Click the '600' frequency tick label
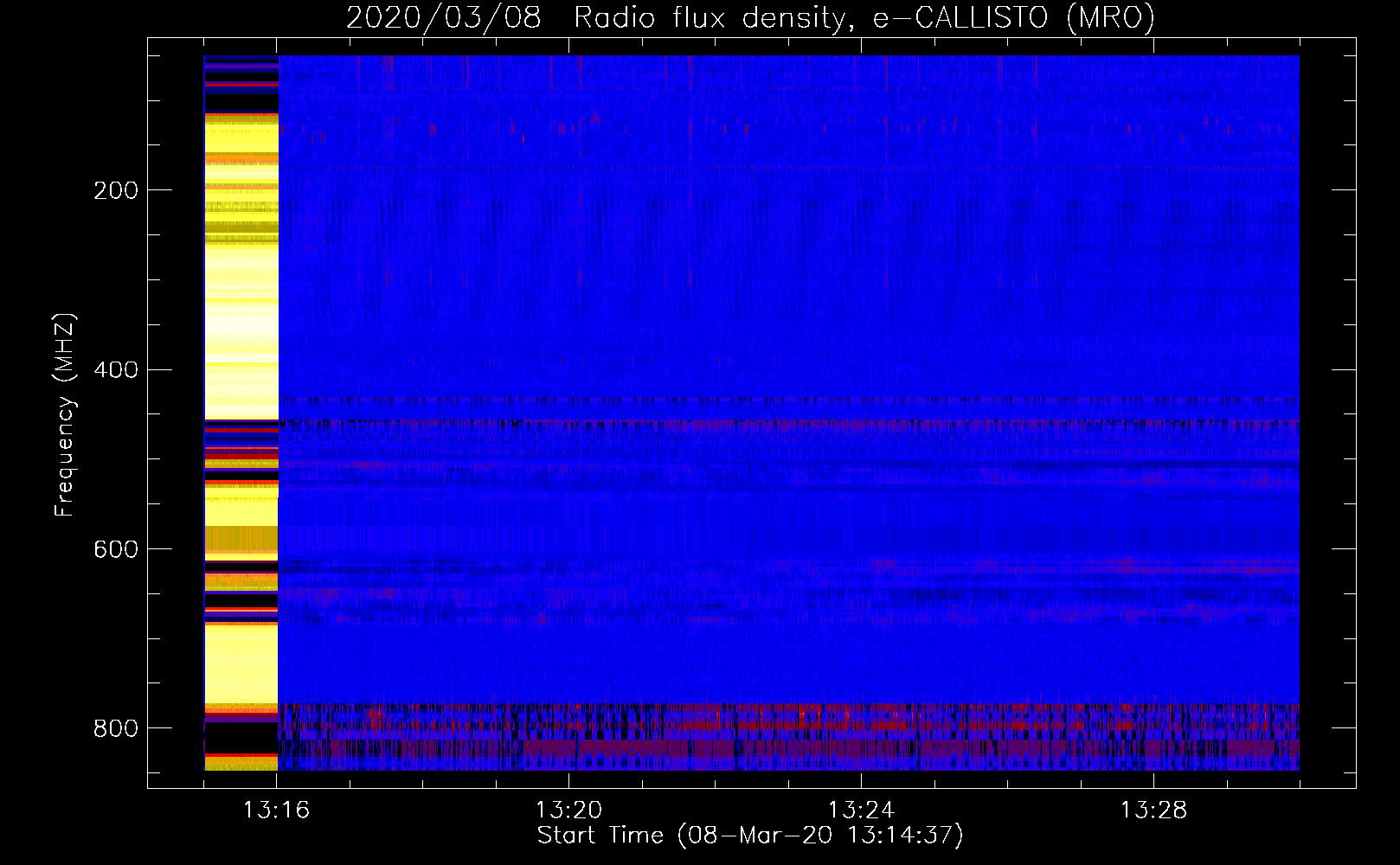This screenshot has height=865, width=1400. point(116,550)
